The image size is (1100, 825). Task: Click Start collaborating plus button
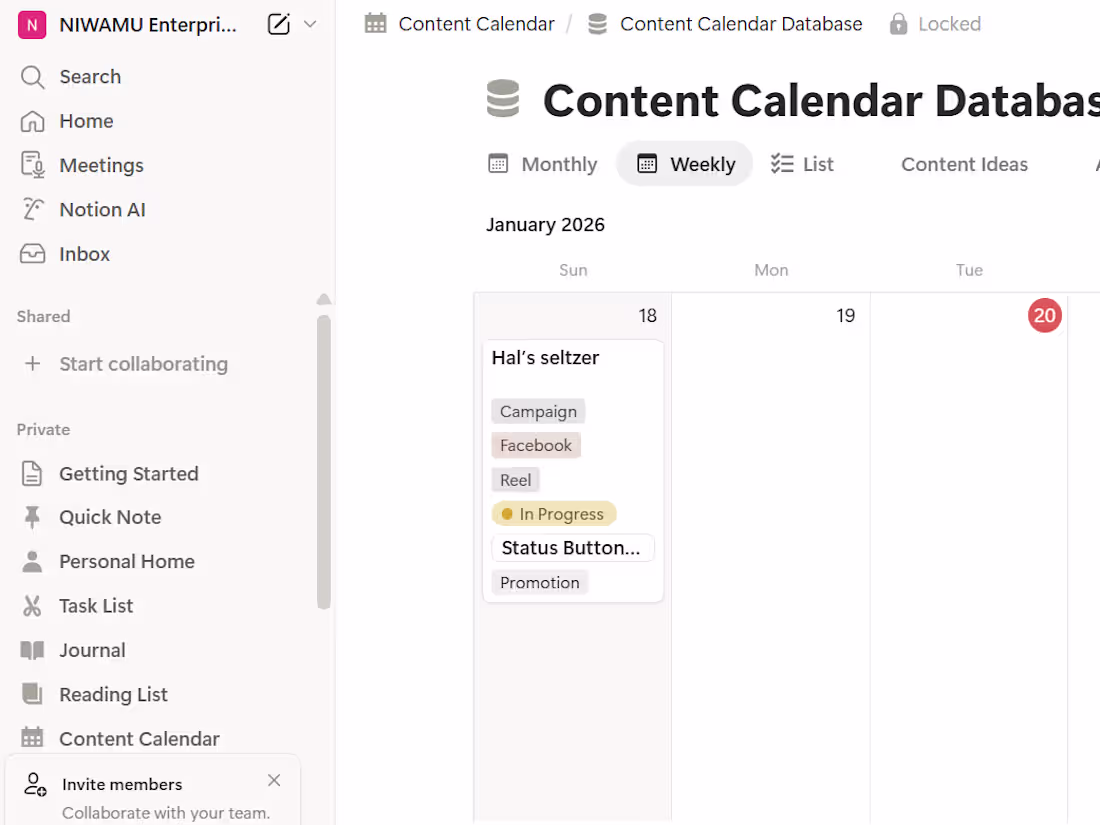[33, 364]
